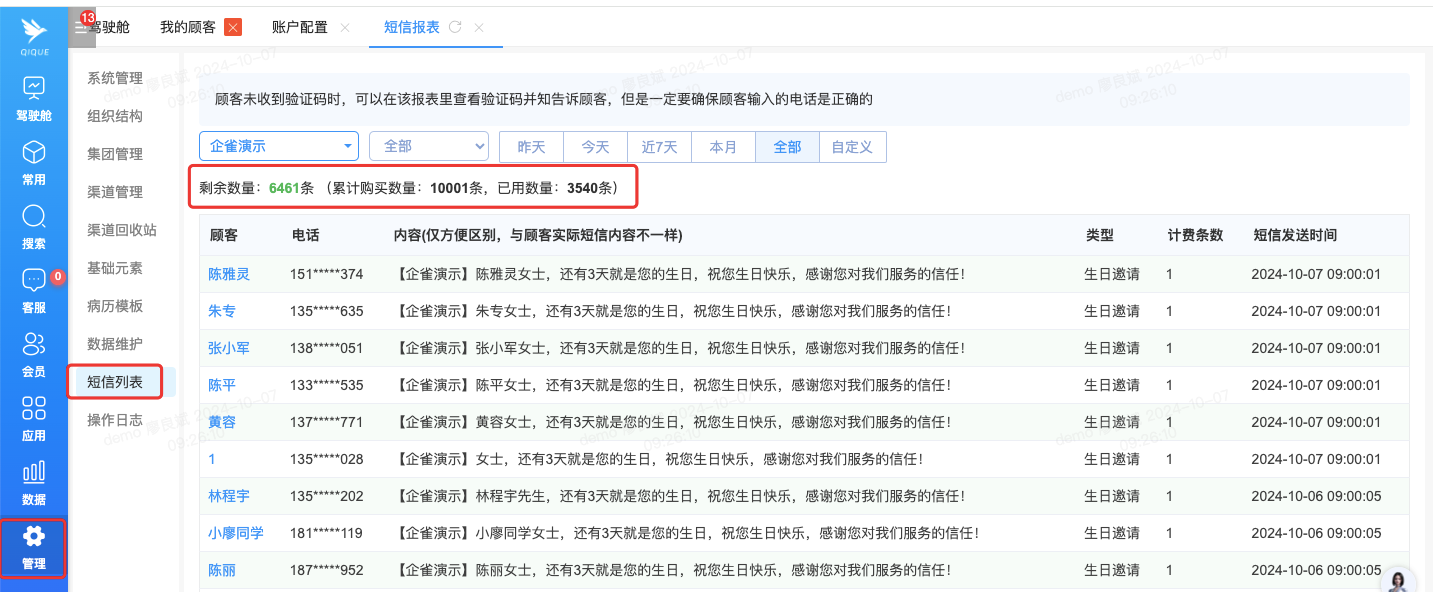Screen dimensions: 1433x592
Task: Refresh the 短信报表 tab
Action: [455, 27]
